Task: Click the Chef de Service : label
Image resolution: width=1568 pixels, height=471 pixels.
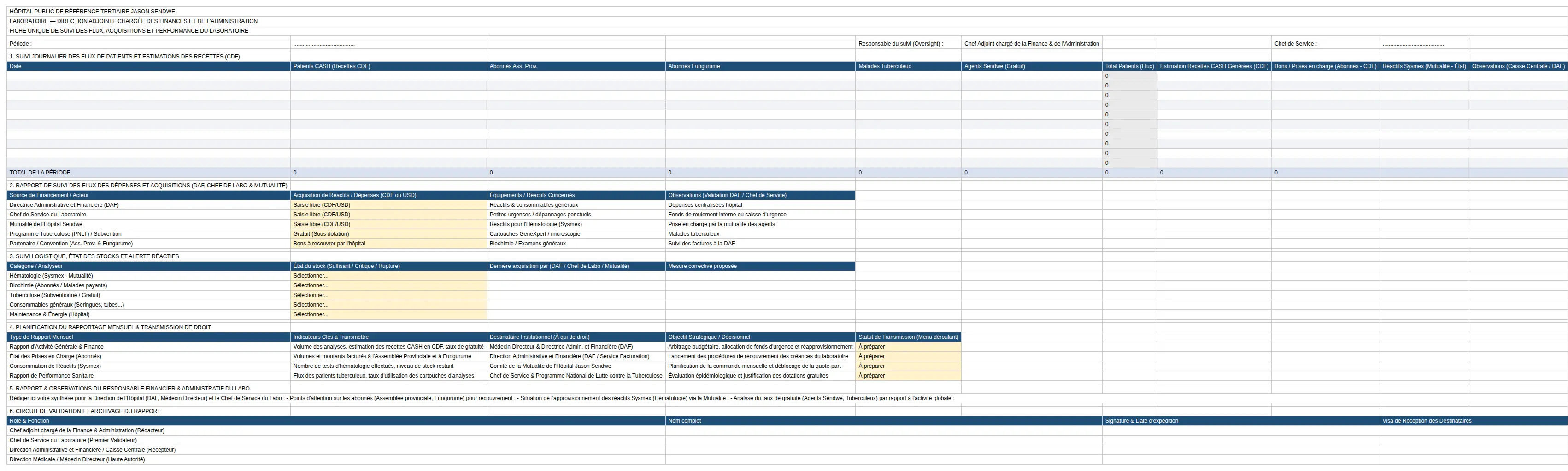Action: (1325, 44)
